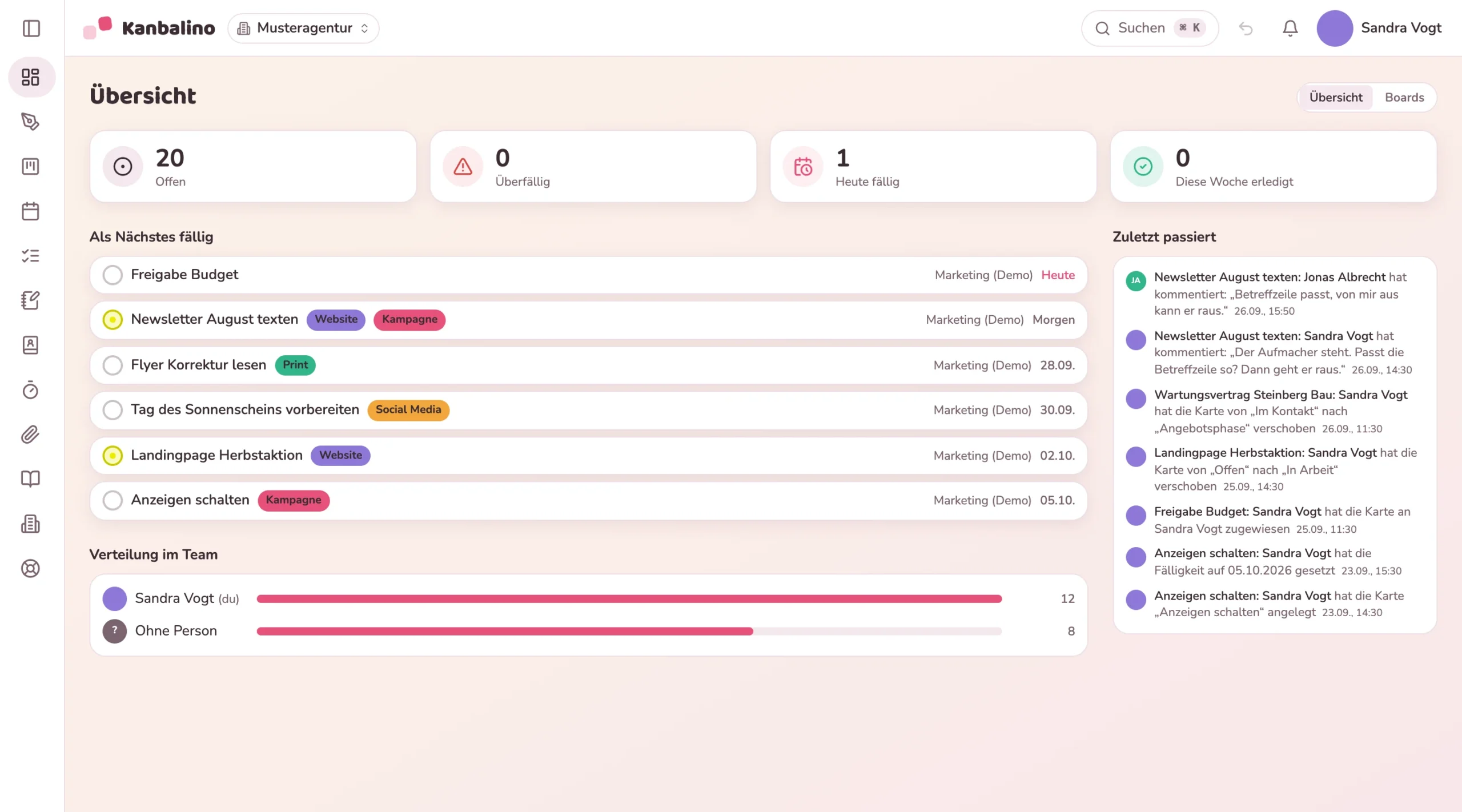Click the Print tag on Flyer Korrektur
Screen dimensions: 1462x812
tap(295, 365)
